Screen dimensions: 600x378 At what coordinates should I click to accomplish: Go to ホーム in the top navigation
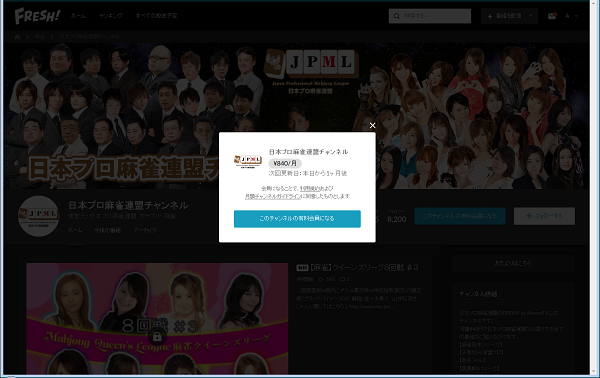[78, 16]
